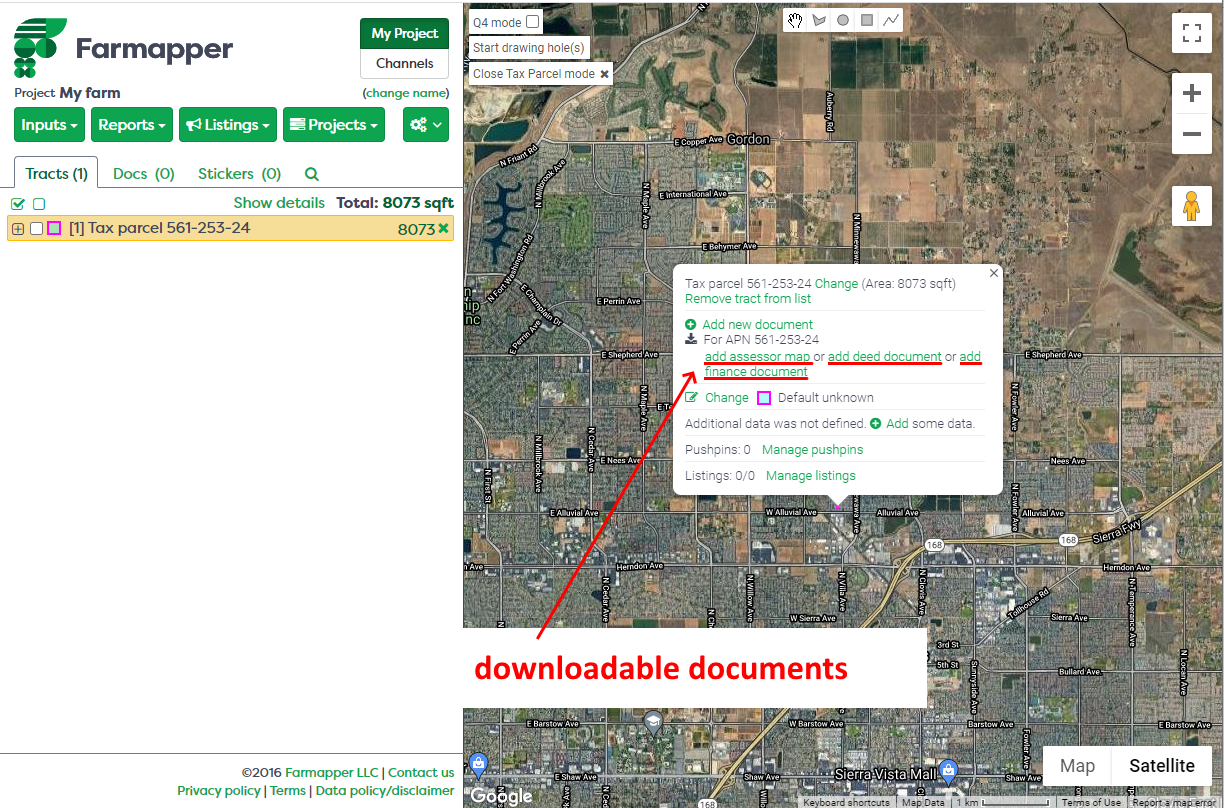Click the deselect-all empty box icon

(39, 204)
